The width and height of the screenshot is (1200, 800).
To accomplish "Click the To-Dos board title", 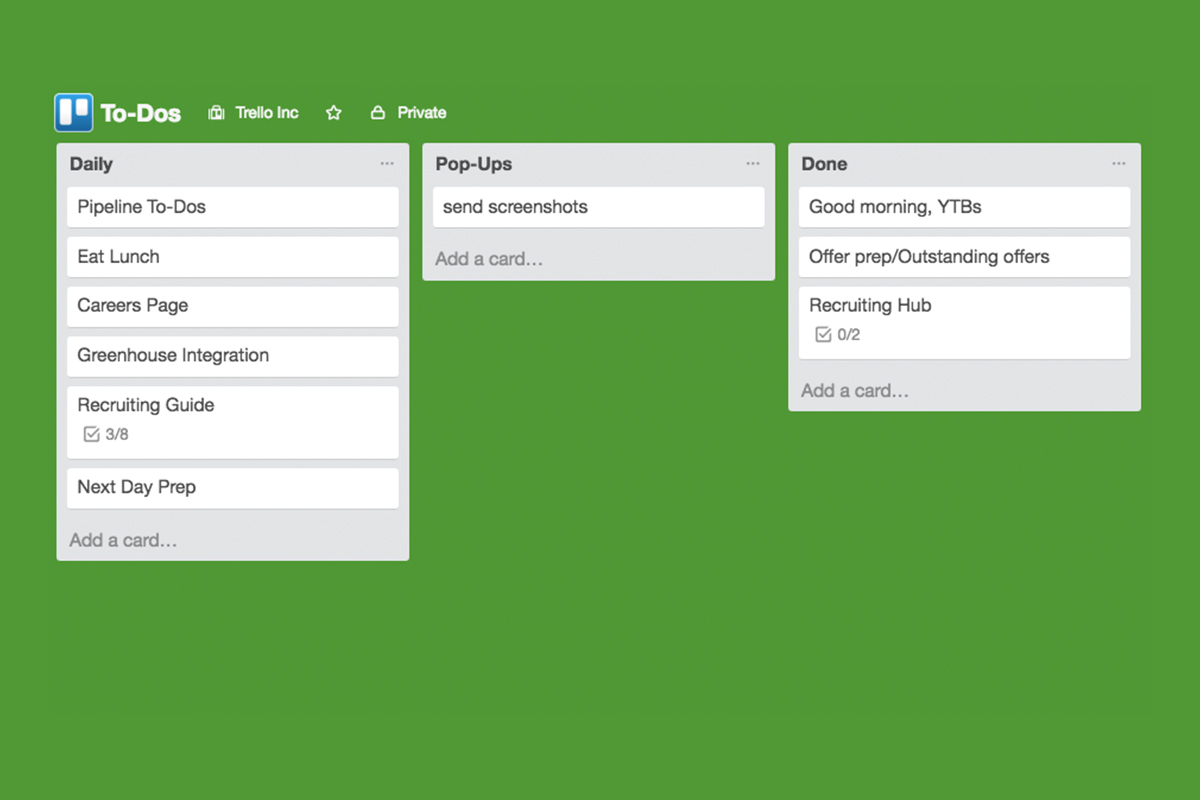I will click(x=141, y=113).
